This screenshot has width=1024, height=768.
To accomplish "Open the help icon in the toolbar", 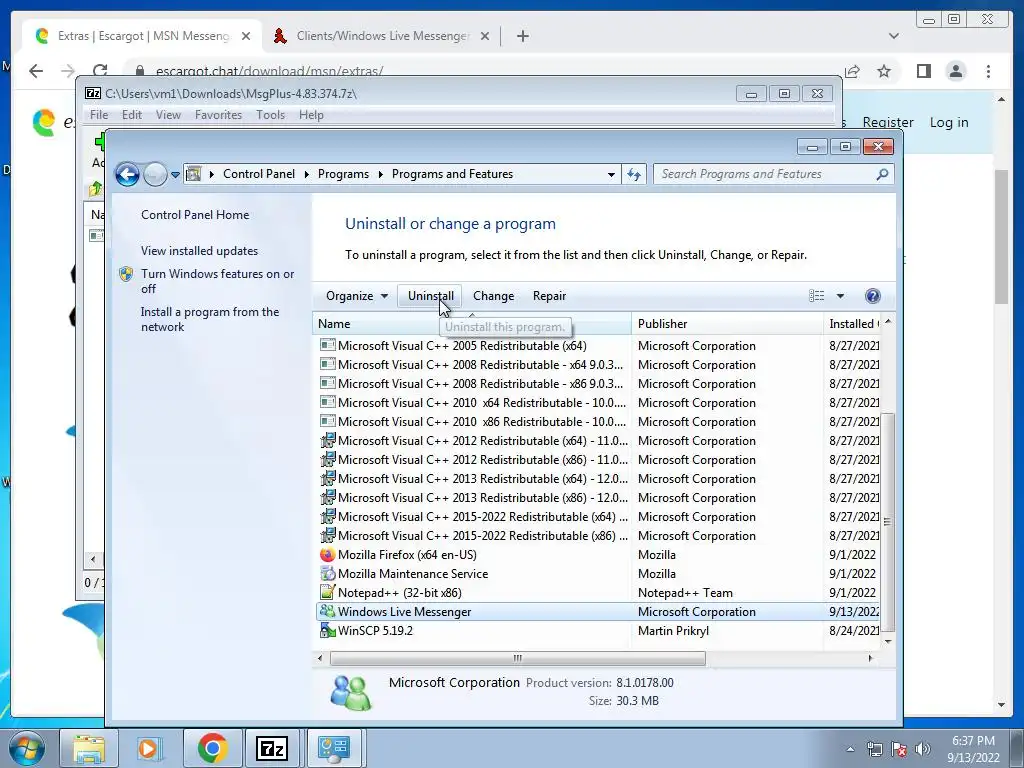I will pos(872,296).
